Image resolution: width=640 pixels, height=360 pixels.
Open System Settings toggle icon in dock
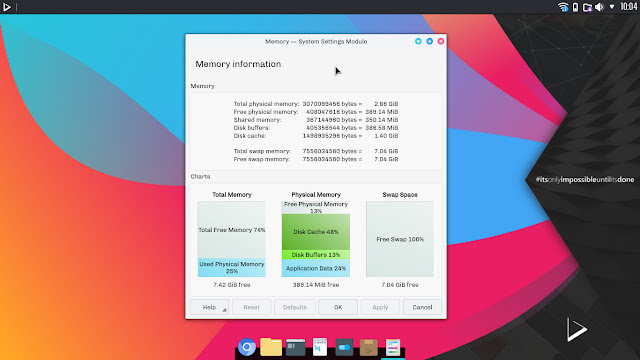pos(344,347)
